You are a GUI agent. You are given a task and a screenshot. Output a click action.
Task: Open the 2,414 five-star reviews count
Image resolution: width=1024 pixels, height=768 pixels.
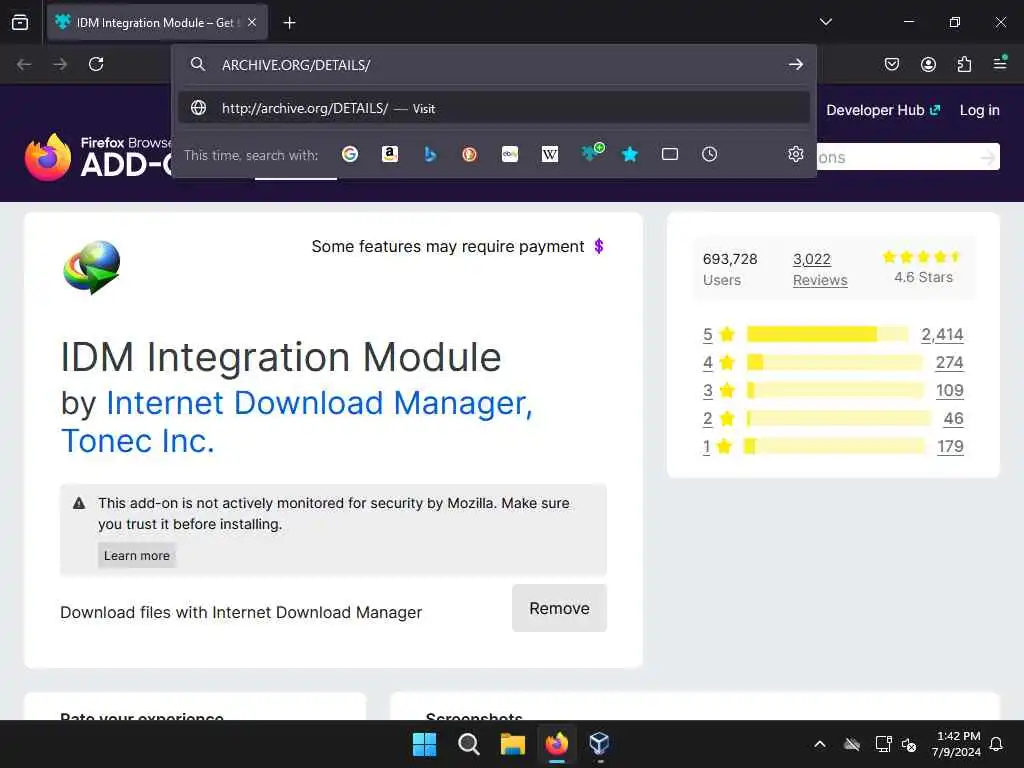pyautogui.click(x=942, y=334)
